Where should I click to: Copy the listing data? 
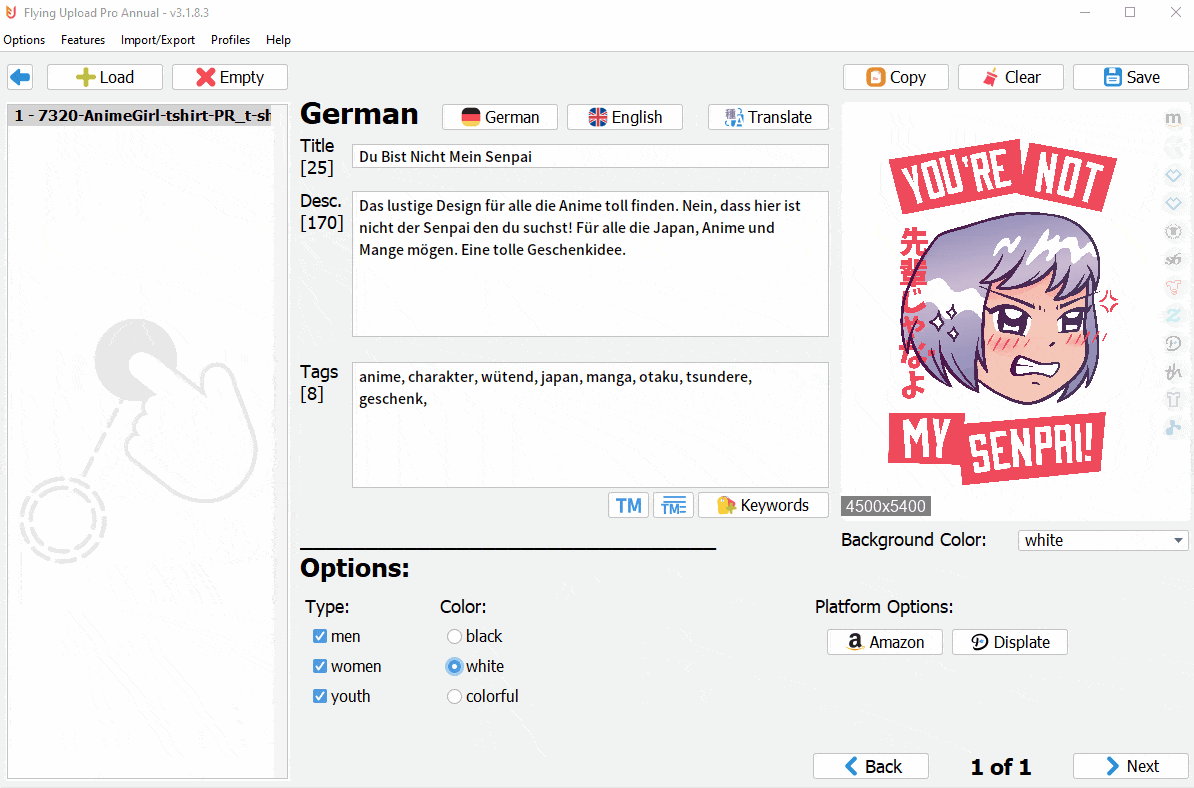click(x=896, y=77)
